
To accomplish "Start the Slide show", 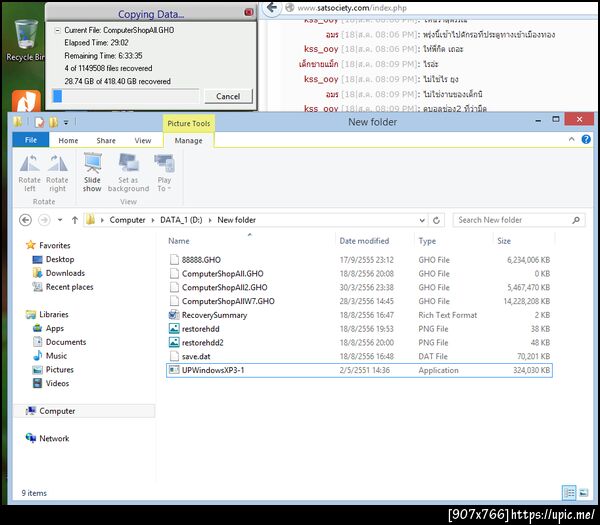I will [92, 172].
